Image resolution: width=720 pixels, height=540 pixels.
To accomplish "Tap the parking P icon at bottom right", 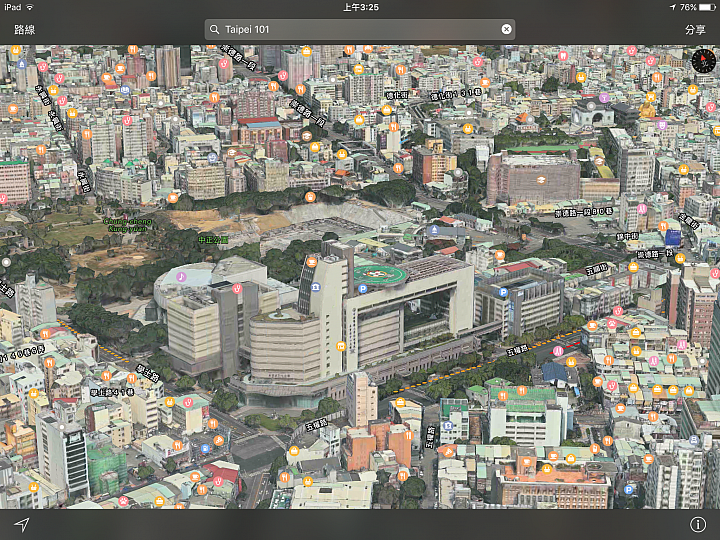I will point(629,489).
